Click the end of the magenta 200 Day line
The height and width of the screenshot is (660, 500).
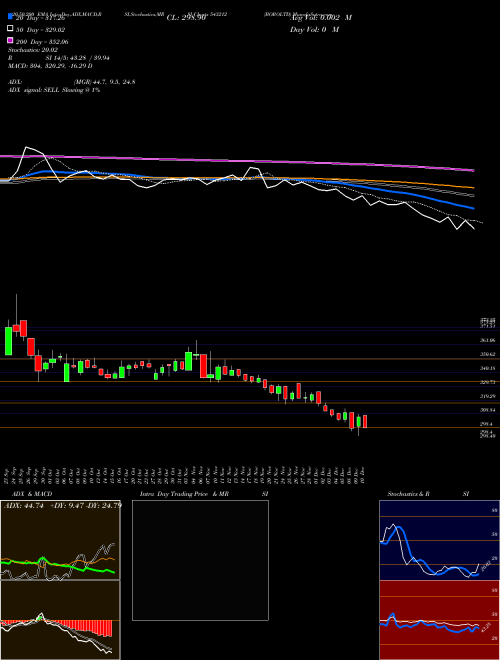tap(473, 170)
